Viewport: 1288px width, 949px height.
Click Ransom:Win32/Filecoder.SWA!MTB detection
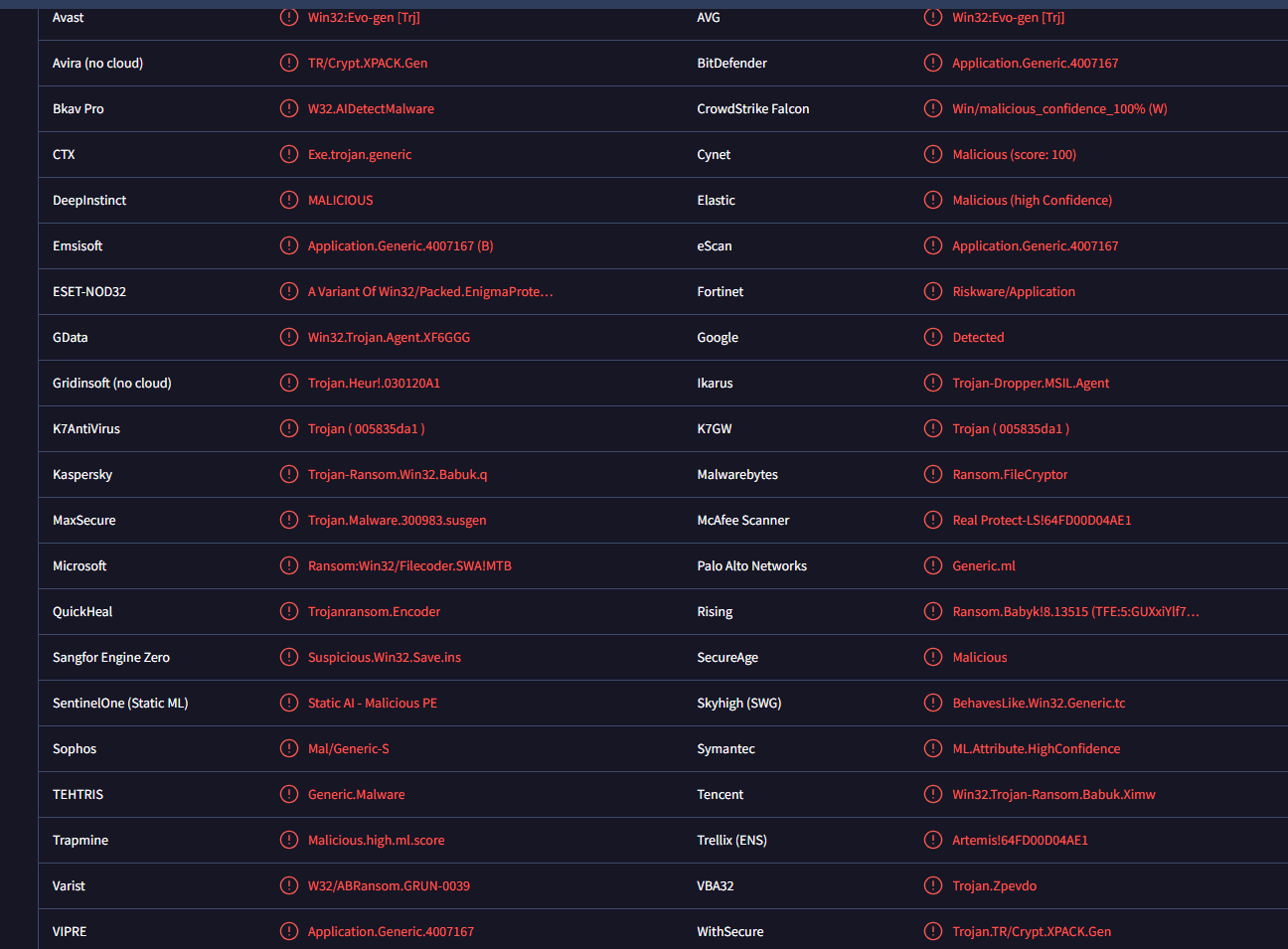(409, 565)
